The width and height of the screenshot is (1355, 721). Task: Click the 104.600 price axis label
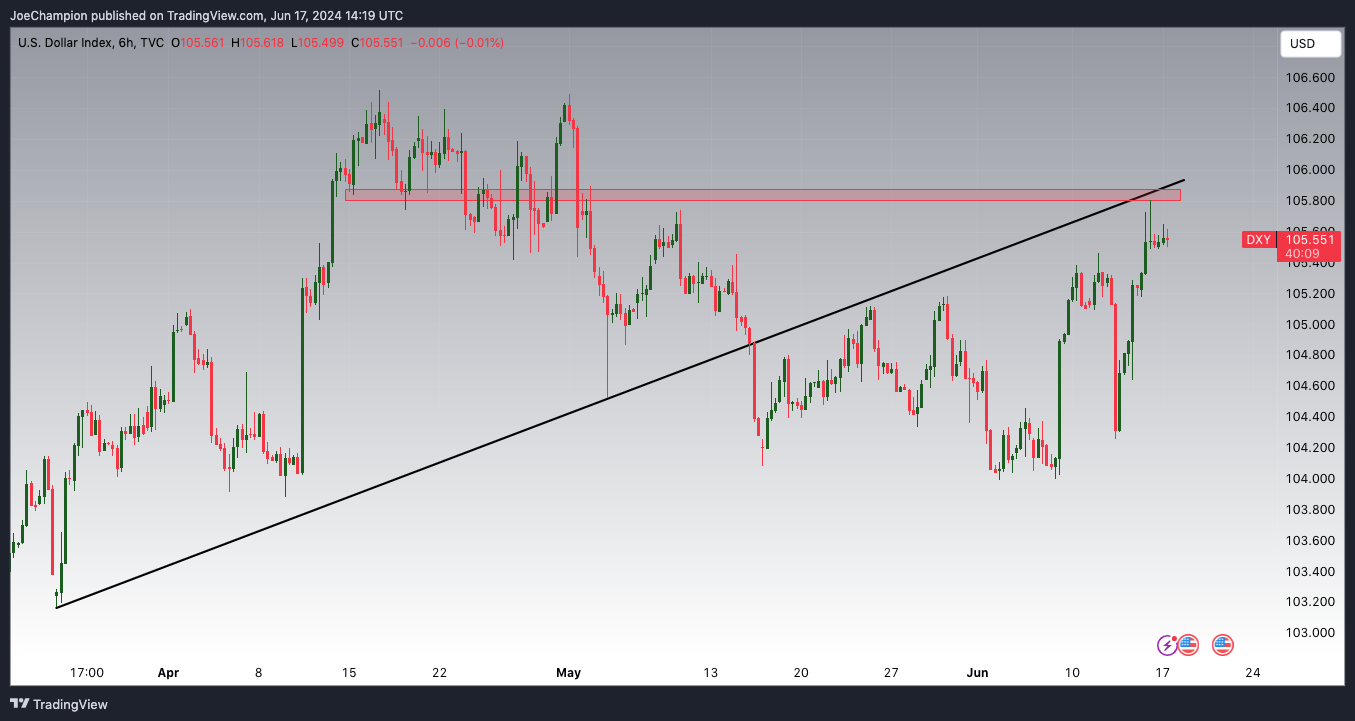[x=1310, y=386]
